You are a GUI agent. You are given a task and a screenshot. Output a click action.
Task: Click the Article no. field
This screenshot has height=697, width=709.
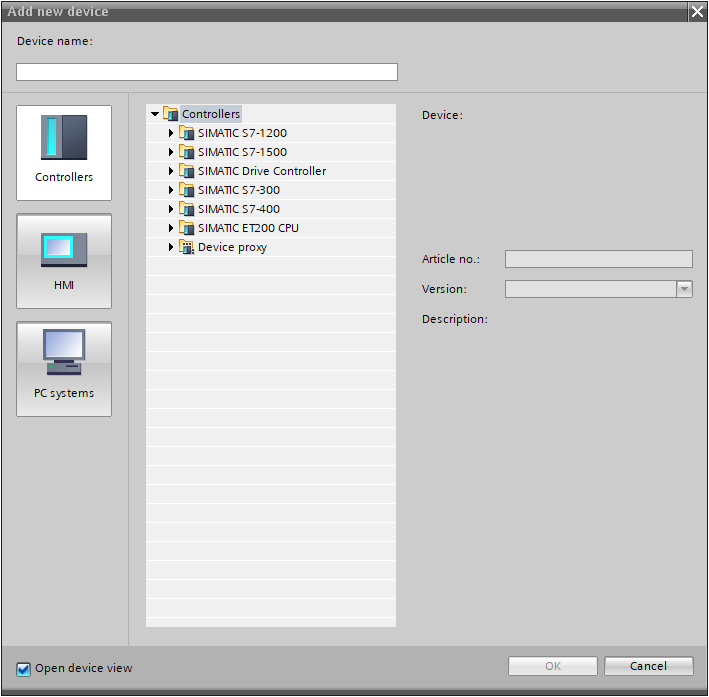point(599,259)
